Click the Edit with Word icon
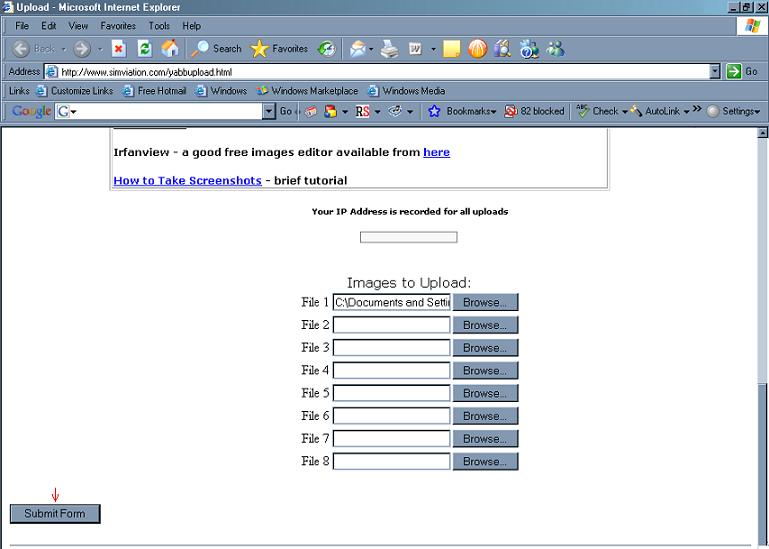769x549 pixels. [415, 49]
